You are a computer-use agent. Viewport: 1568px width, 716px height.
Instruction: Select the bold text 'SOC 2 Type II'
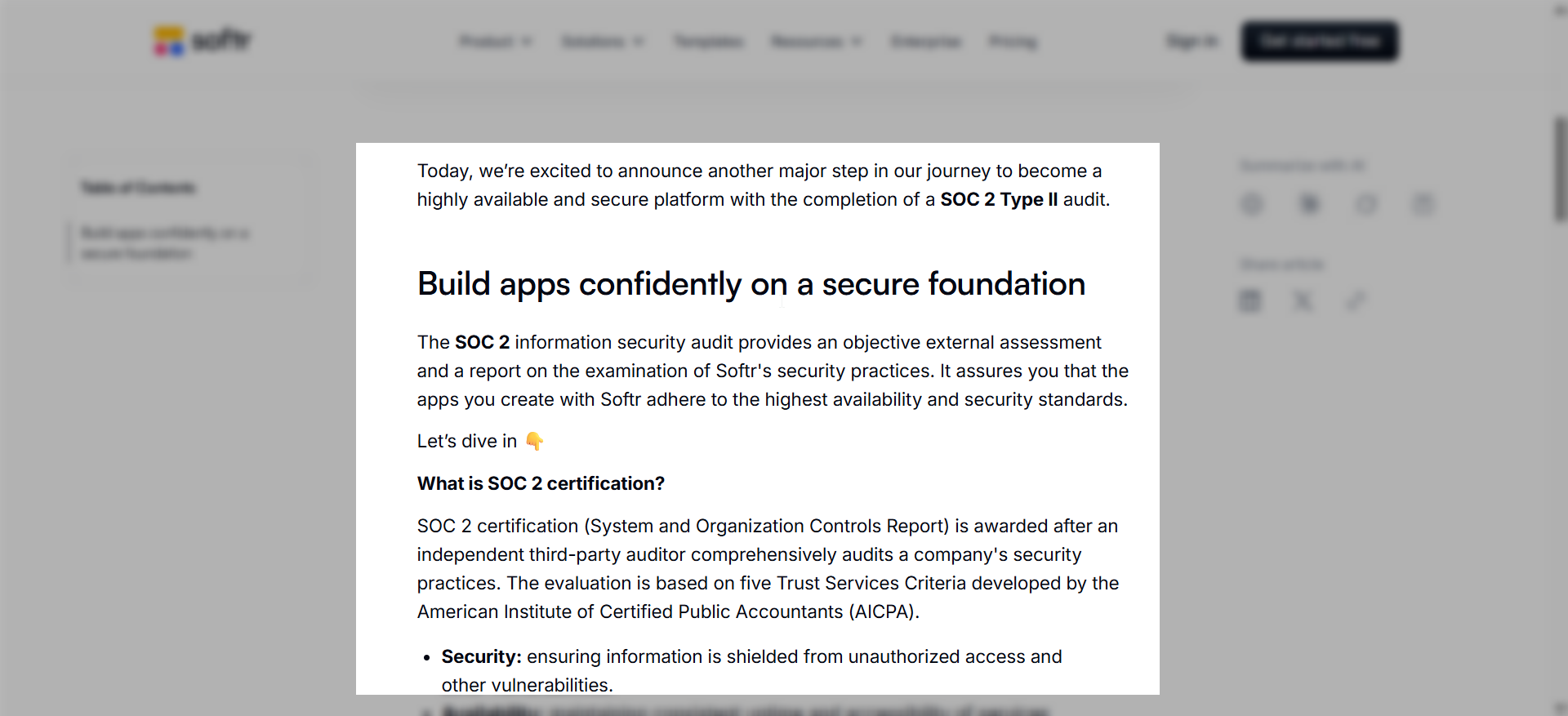coord(999,199)
